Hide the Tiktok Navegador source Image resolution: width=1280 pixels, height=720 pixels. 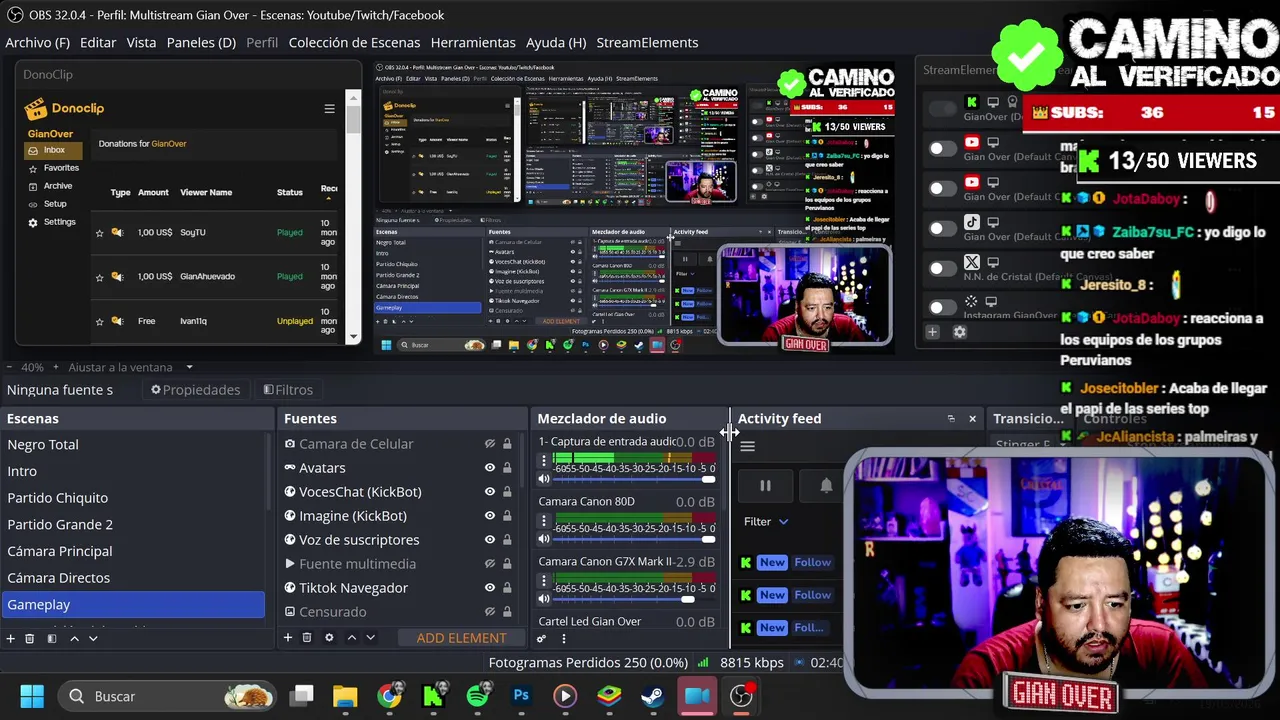click(490, 588)
